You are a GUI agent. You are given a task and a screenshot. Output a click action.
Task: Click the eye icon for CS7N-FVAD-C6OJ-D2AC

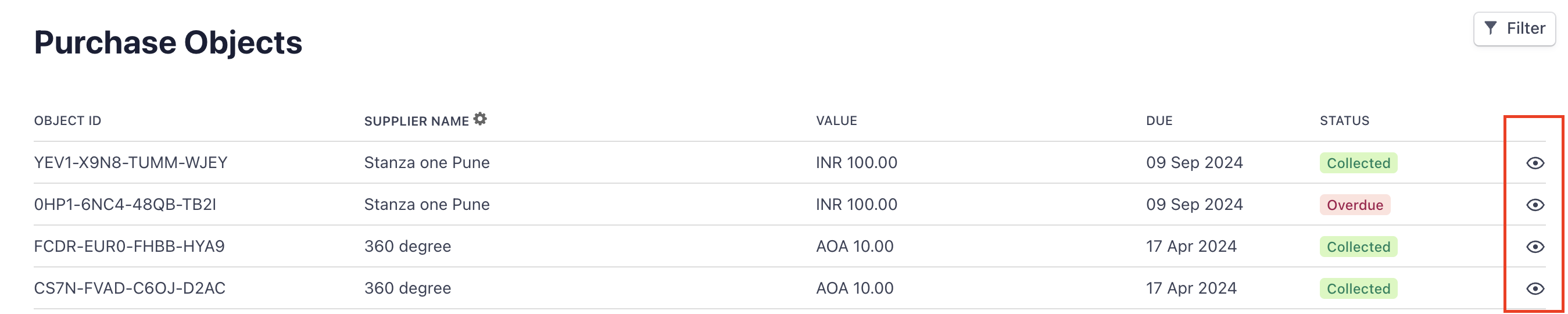tap(1534, 289)
